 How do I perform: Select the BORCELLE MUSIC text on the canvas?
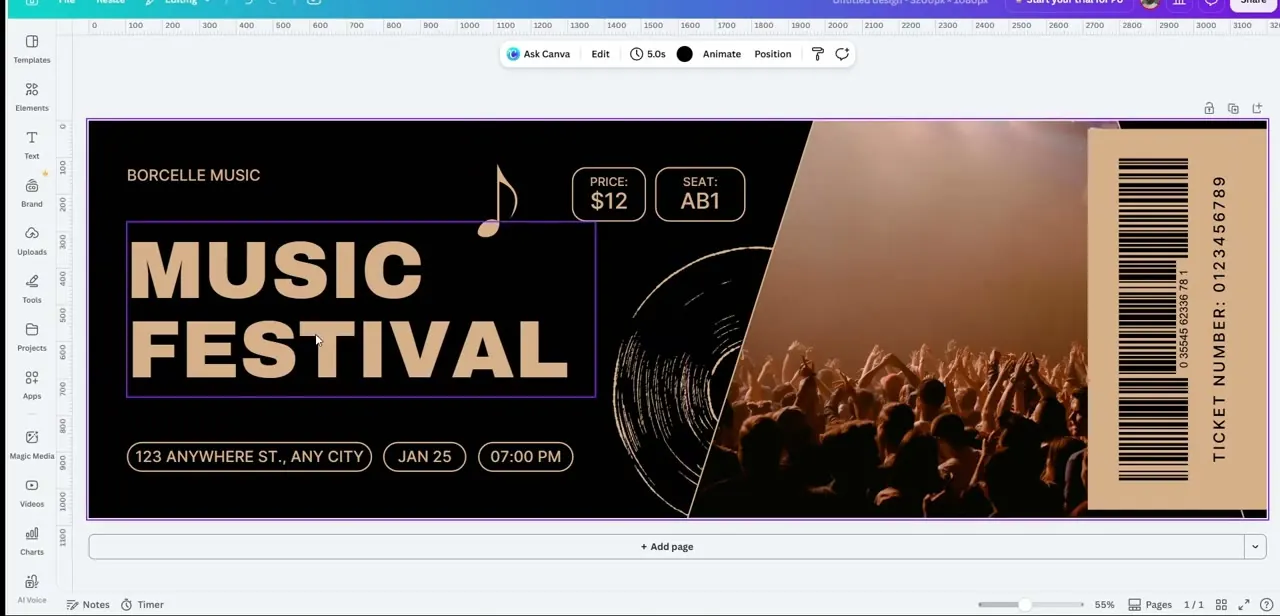pos(193,175)
